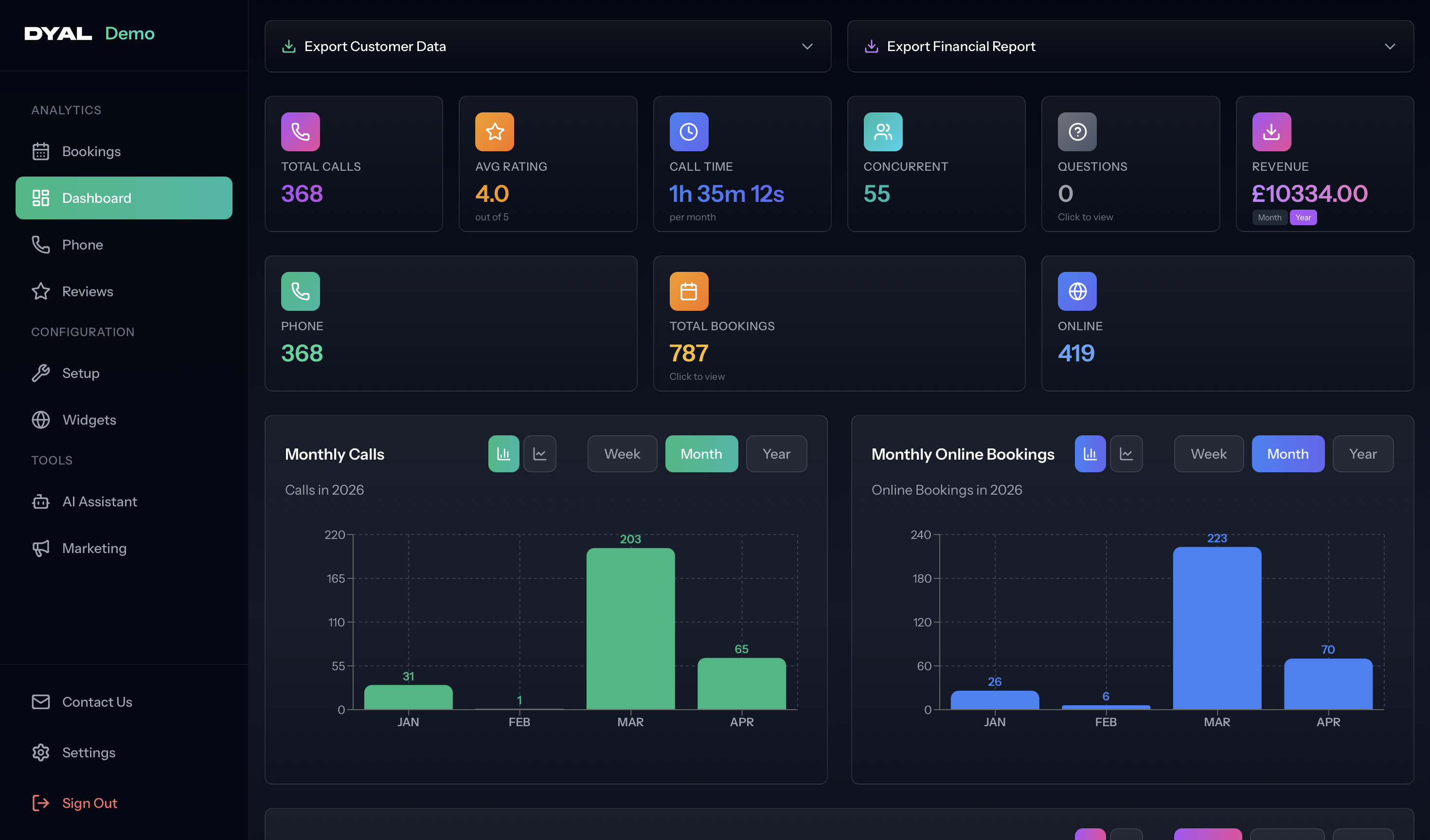This screenshot has height=840, width=1430.
Task: Click the Revenue download icon
Action: point(1271,132)
